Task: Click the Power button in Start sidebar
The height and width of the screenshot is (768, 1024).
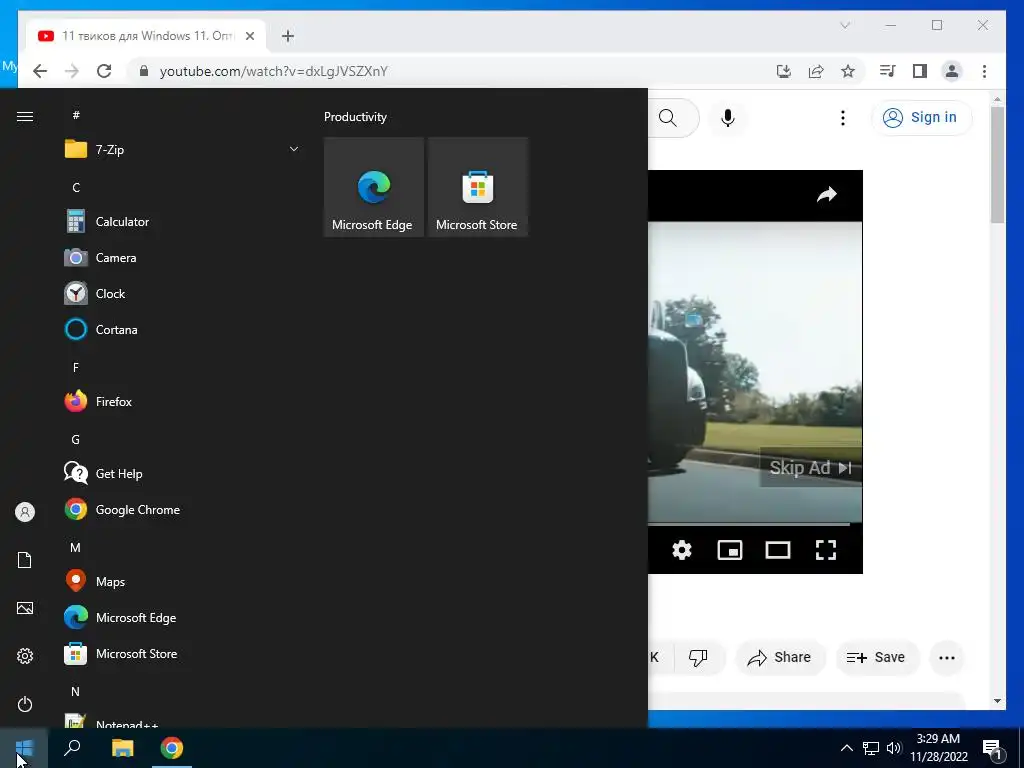Action: tap(25, 704)
